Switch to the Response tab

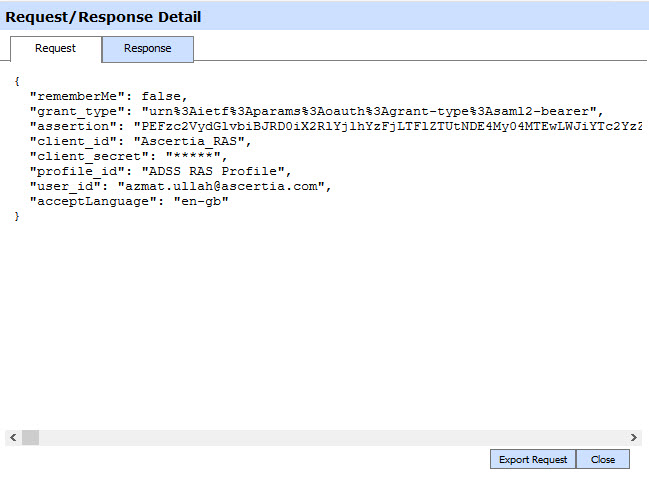point(148,48)
